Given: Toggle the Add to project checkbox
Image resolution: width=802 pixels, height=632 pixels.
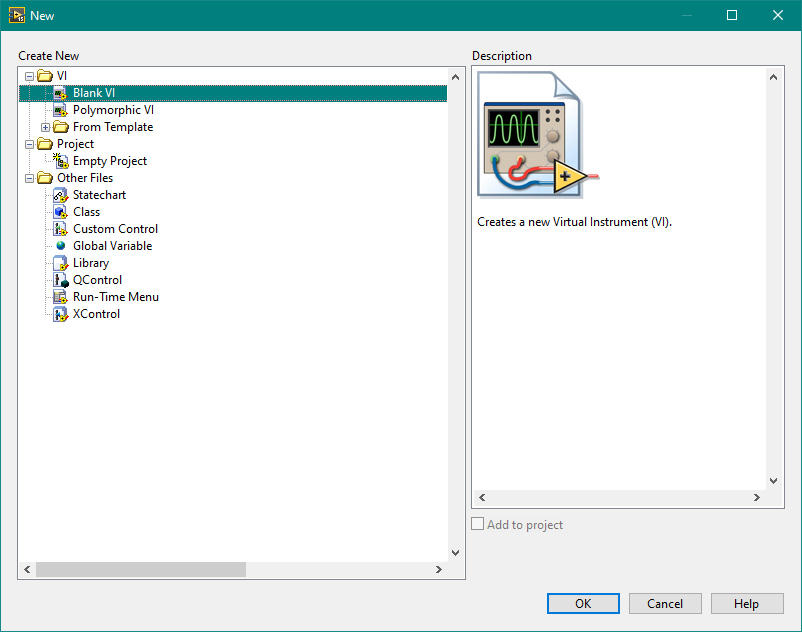Looking at the screenshot, I should 478,524.
